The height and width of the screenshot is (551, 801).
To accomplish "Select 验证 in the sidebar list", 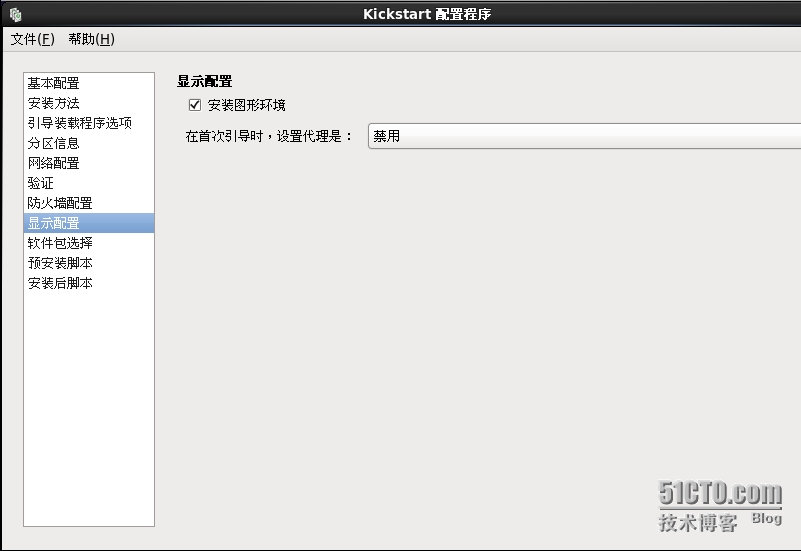I will [89, 183].
